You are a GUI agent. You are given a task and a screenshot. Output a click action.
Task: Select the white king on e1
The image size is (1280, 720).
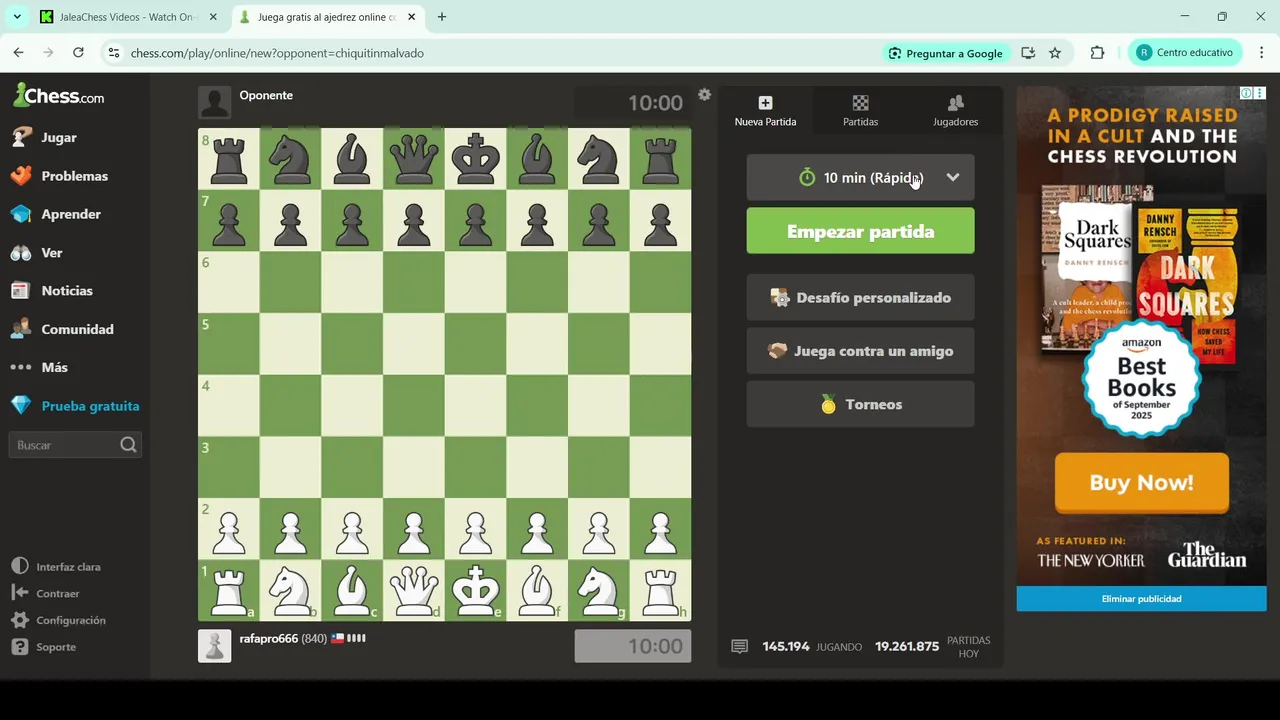click(x=475, y=590)
